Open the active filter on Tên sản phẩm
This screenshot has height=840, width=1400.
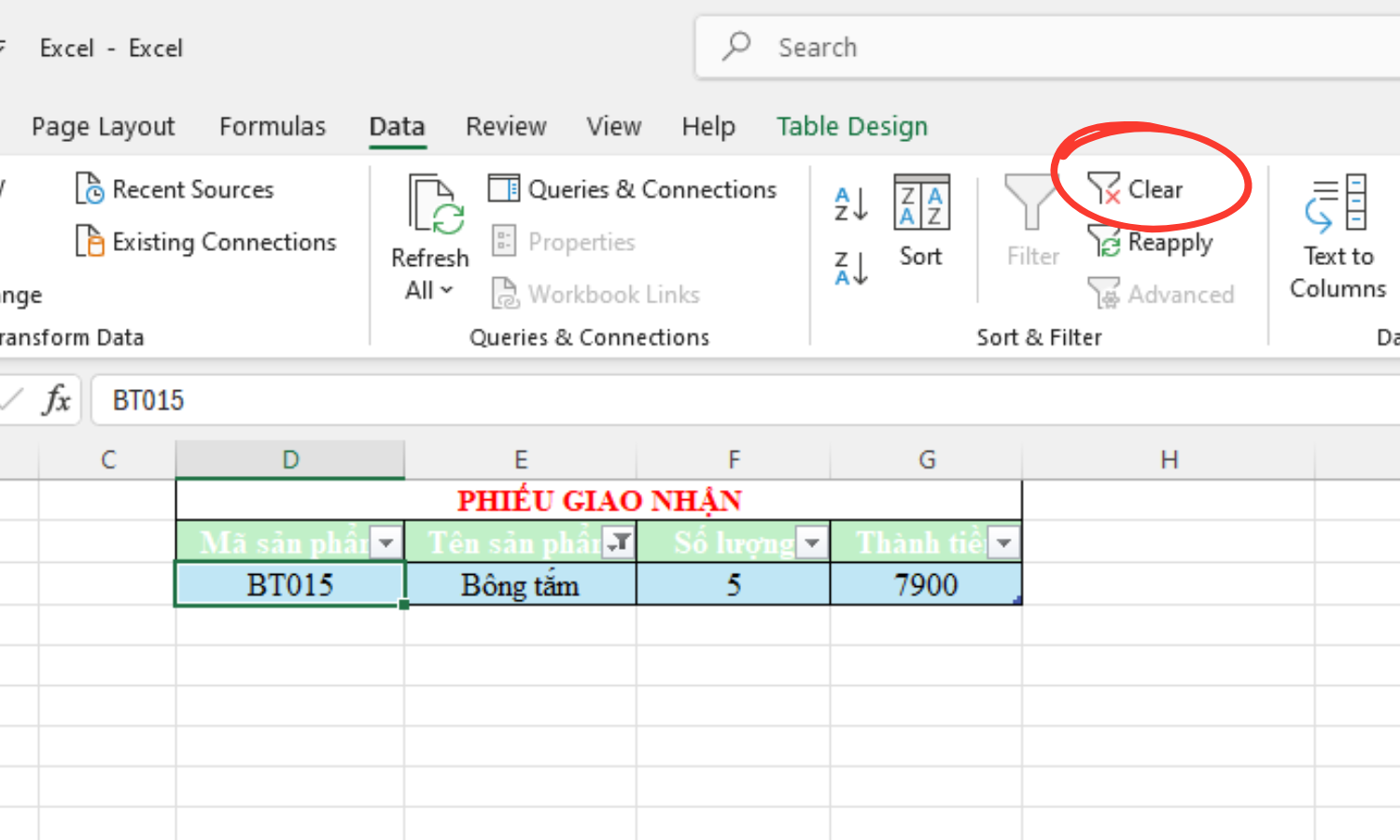tap(617, 541)
